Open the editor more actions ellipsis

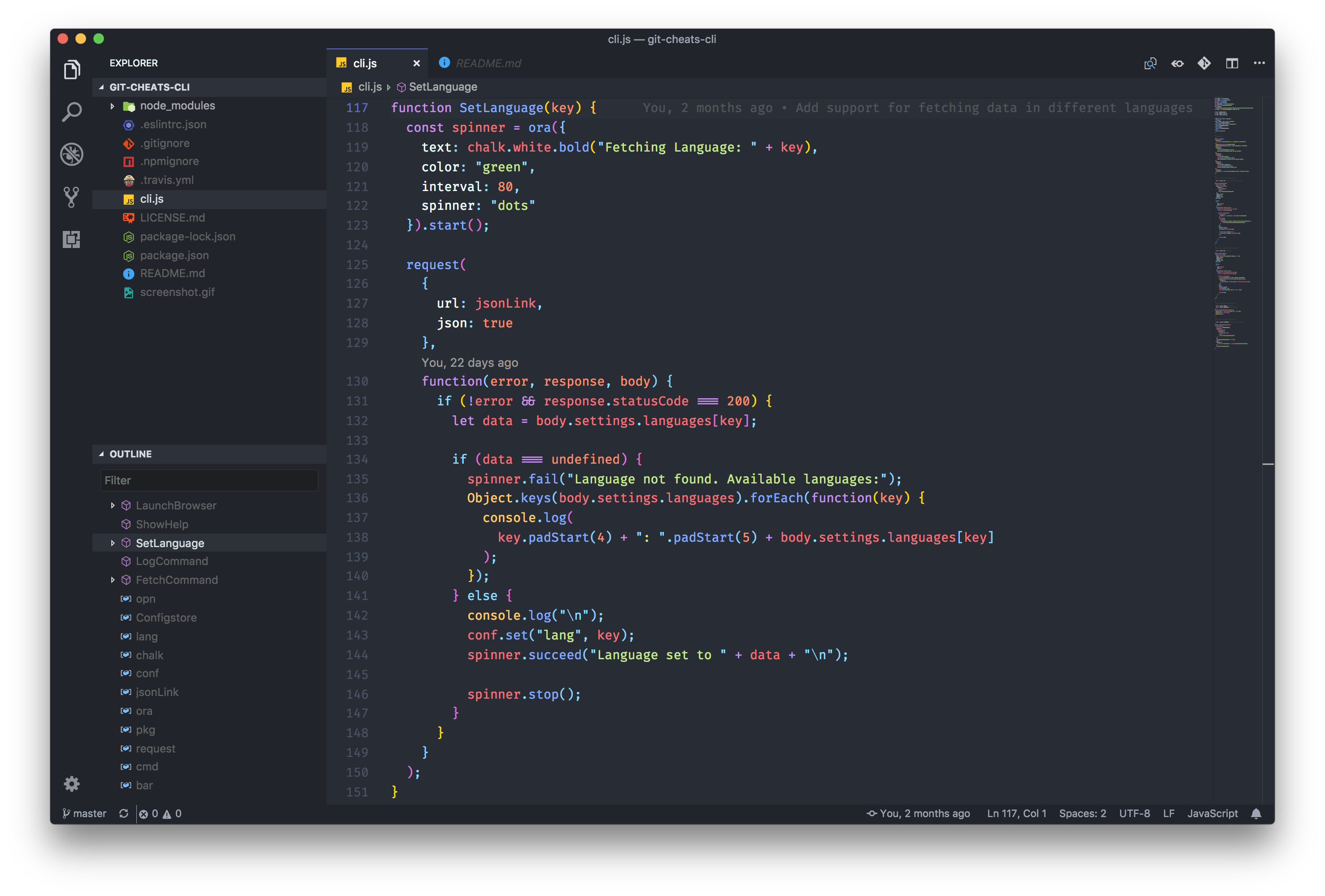[x=1259, y=63]
